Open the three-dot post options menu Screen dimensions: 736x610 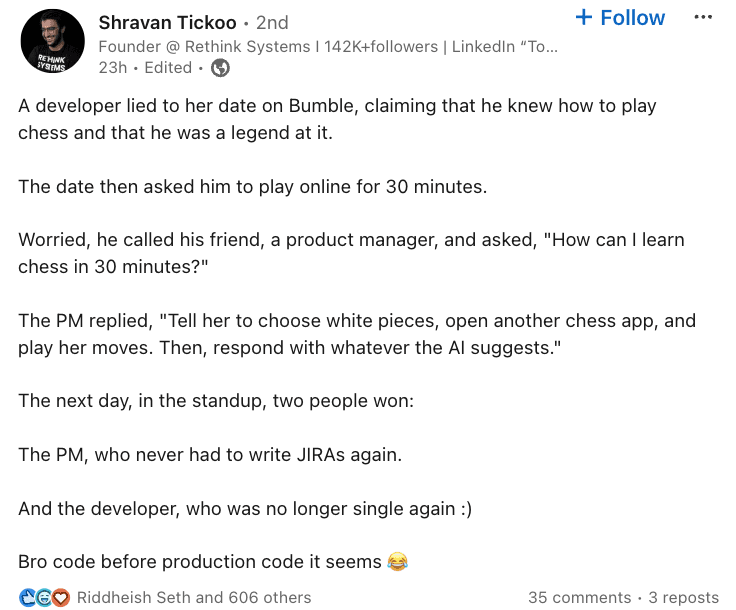(x=703, y=18)
